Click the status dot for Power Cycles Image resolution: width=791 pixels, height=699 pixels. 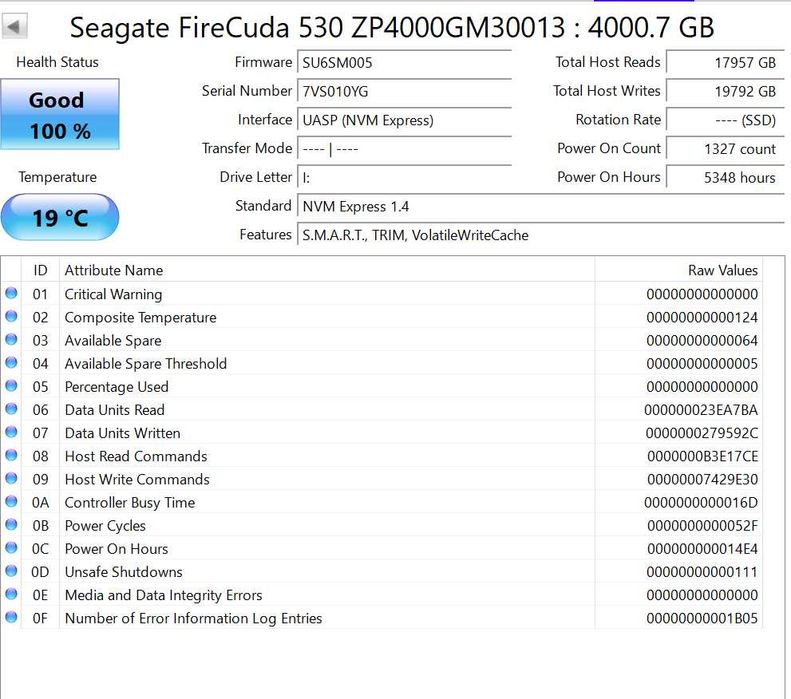pos(11,525)
